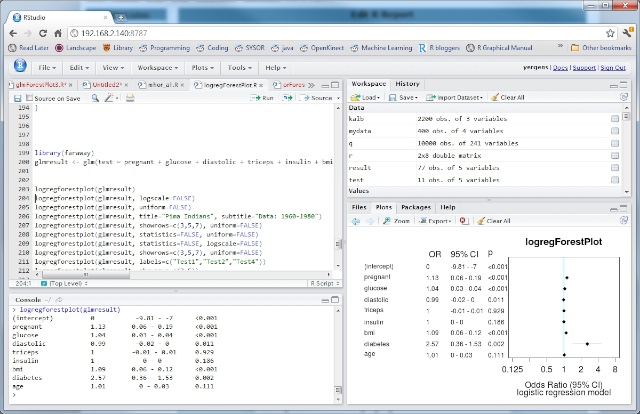The height and width of the screenshot is (414, 640).
Task: Click the Zoom plot magnifier icon
Action: (385, 220)
